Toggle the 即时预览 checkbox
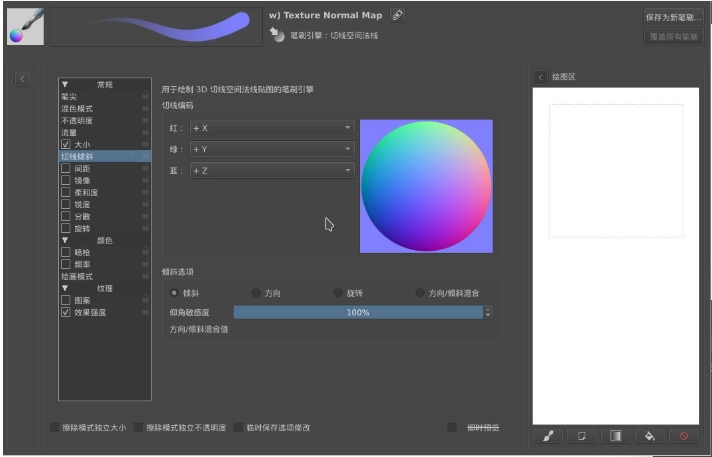 (x=452, y=427)
